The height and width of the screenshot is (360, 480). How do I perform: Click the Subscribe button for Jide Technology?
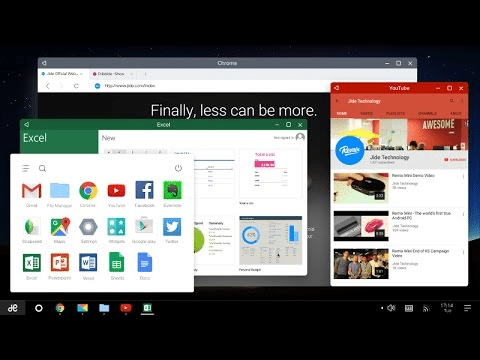455,160
